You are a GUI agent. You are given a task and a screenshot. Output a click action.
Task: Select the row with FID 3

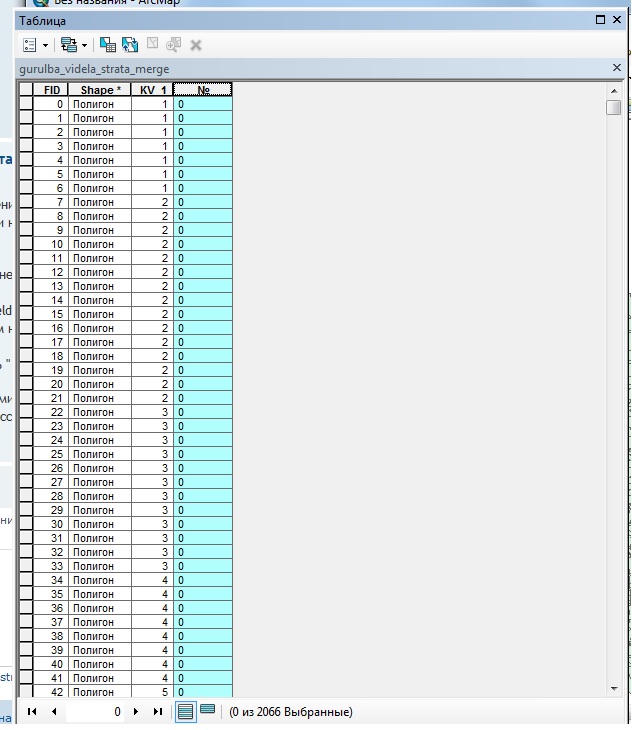[26, 146]
